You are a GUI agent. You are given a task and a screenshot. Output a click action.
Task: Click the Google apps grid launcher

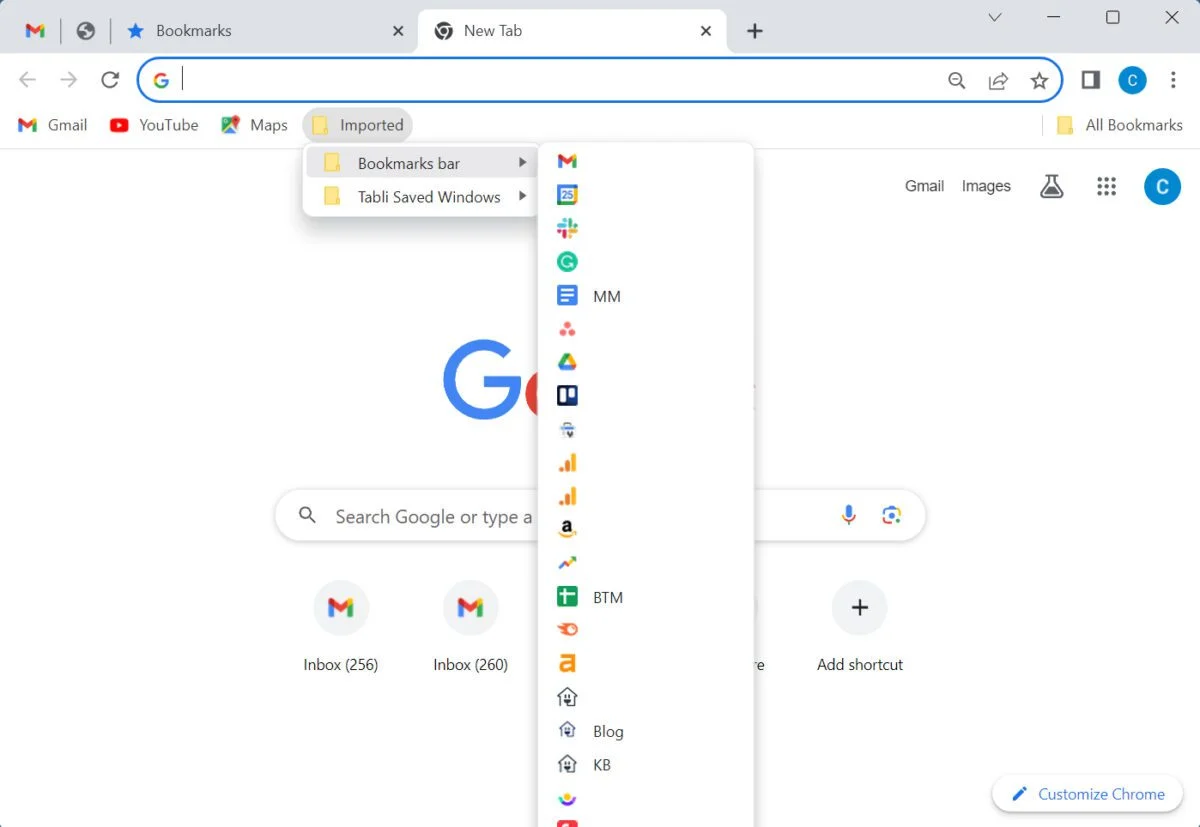(1106, 186)
